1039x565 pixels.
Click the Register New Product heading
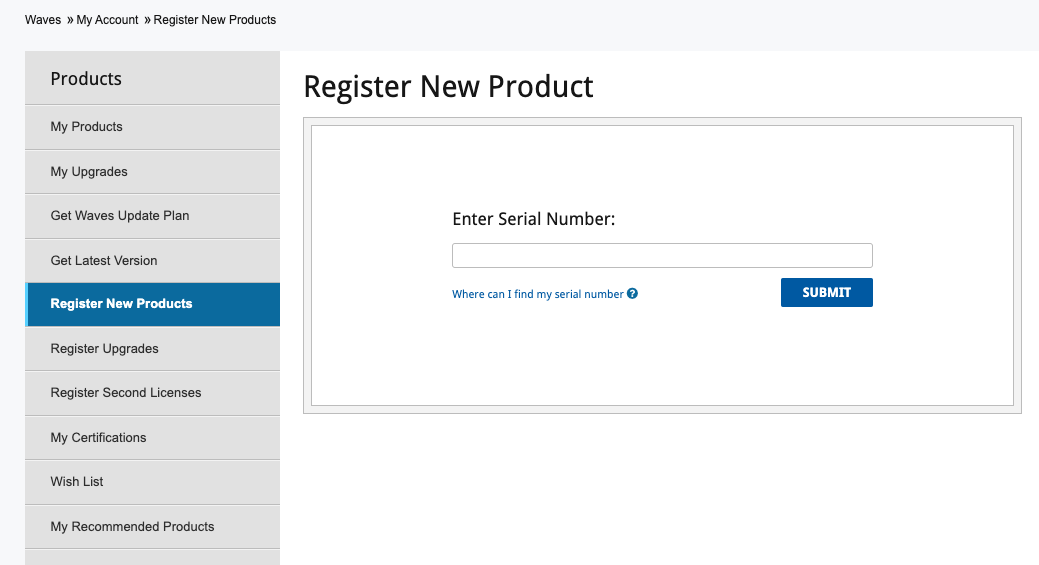[448, 87]
